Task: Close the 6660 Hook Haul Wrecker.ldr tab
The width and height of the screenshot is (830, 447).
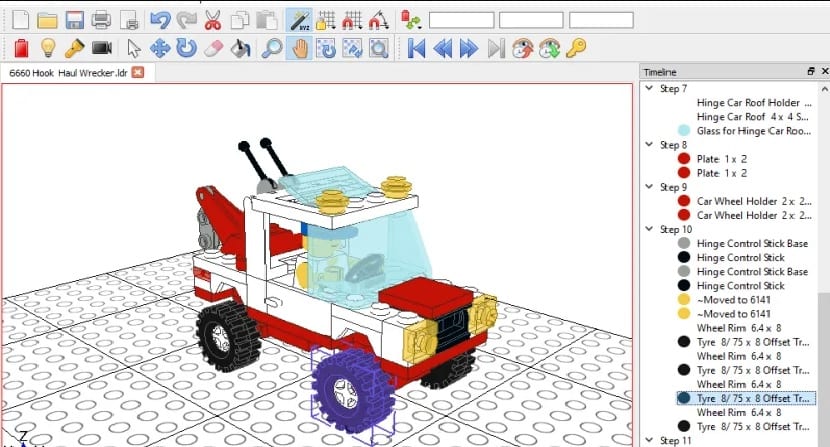Action: (x=138, y=73)
